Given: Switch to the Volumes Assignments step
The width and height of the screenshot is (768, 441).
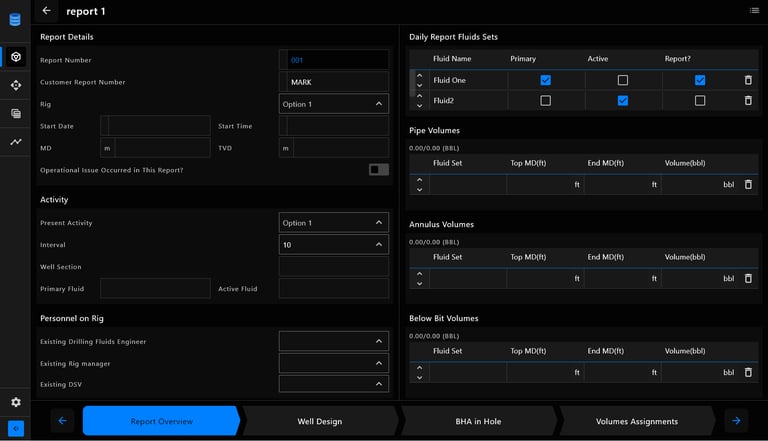Looking at the screenshot, I should [637, 421].
